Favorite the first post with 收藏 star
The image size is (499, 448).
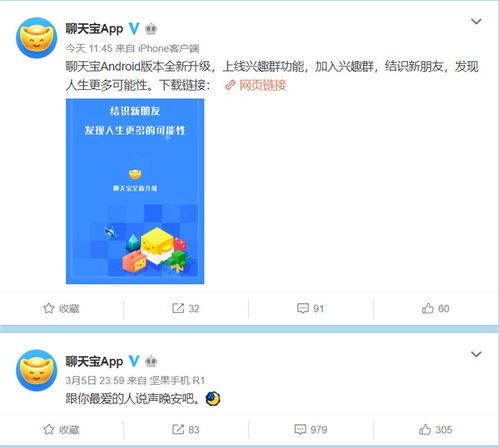[x=61, y=308]
